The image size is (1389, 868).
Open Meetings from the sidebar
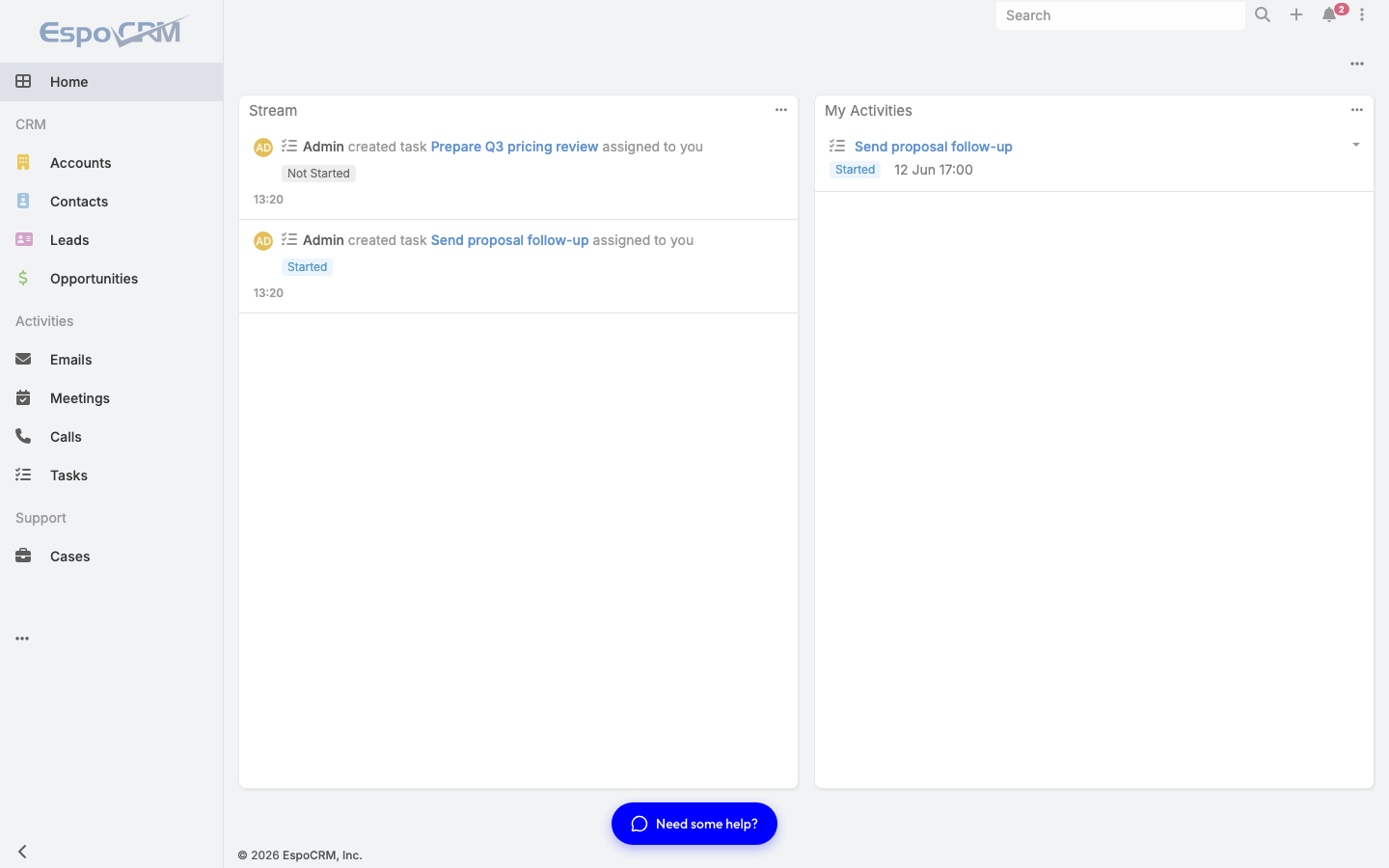pyautogui.click(x=111, y=398)
